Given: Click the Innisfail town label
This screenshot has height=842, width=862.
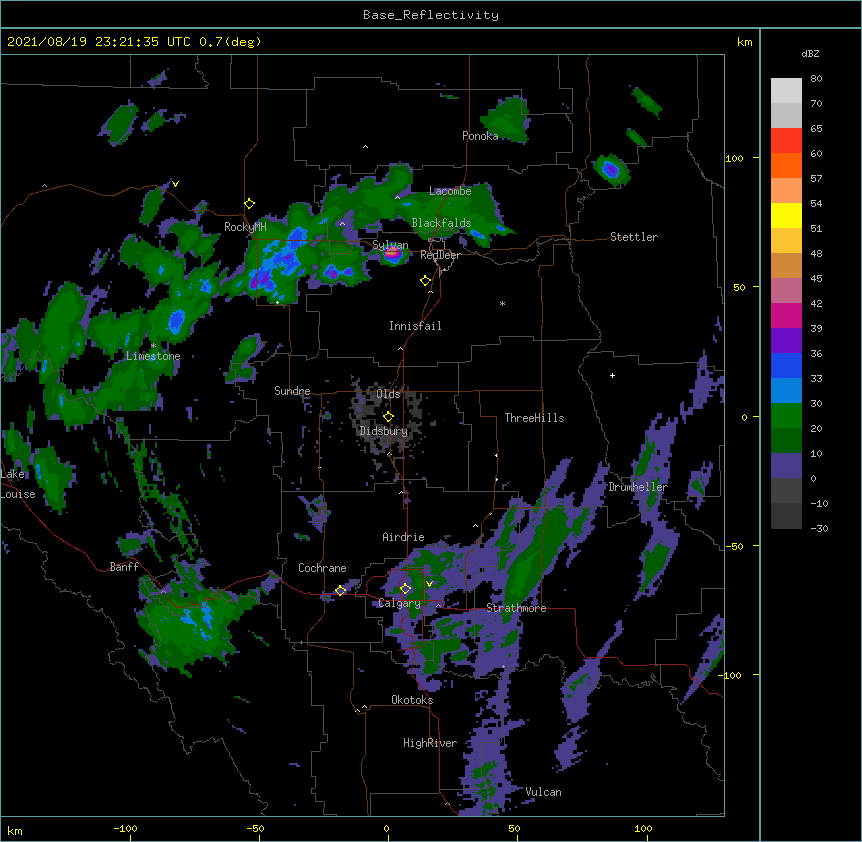Looking at the screenshot, I should 415,326.
